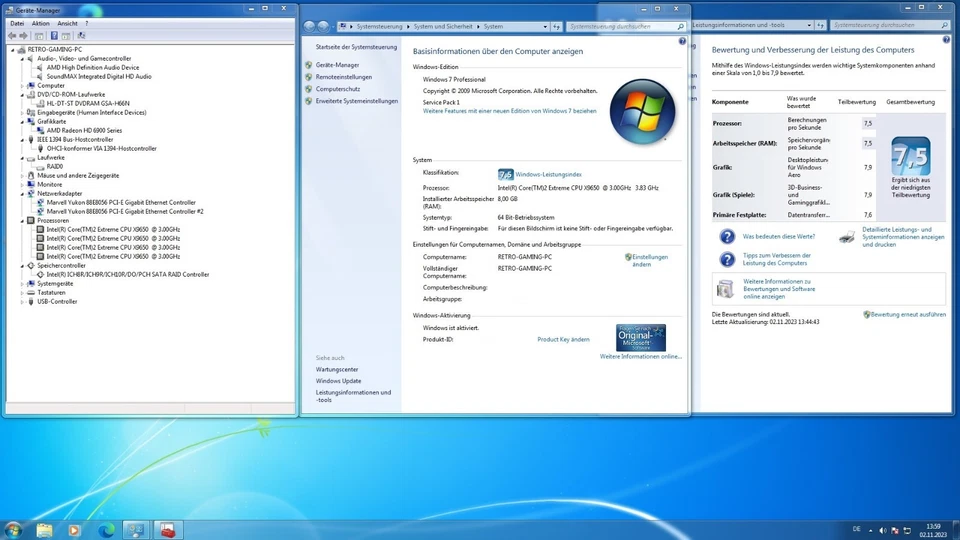Image resolution: width=960 pixels, height=540 pixels.
Task: Open the Aktion menu
Action: [40, 23]
